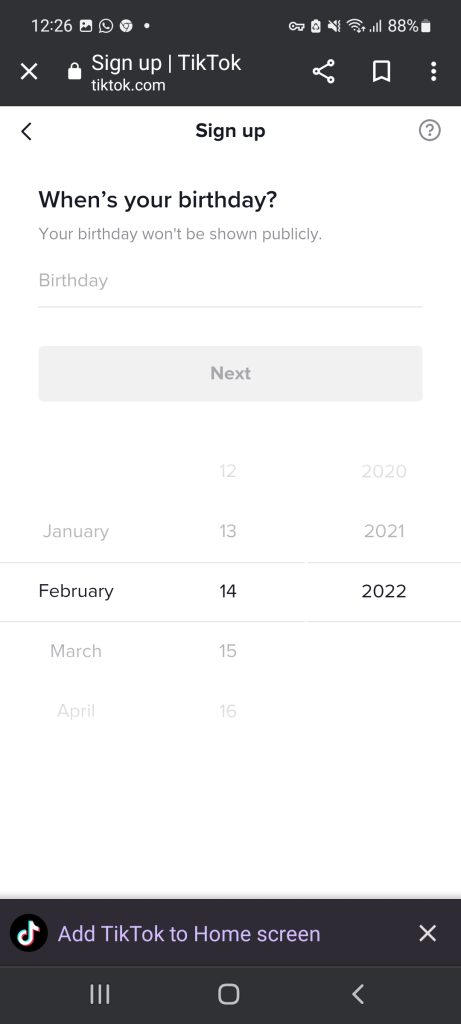This screenshot has height=1024, width=461.
Task: Bookmark this page with the bookmark icon
Action: pos(381,71)
